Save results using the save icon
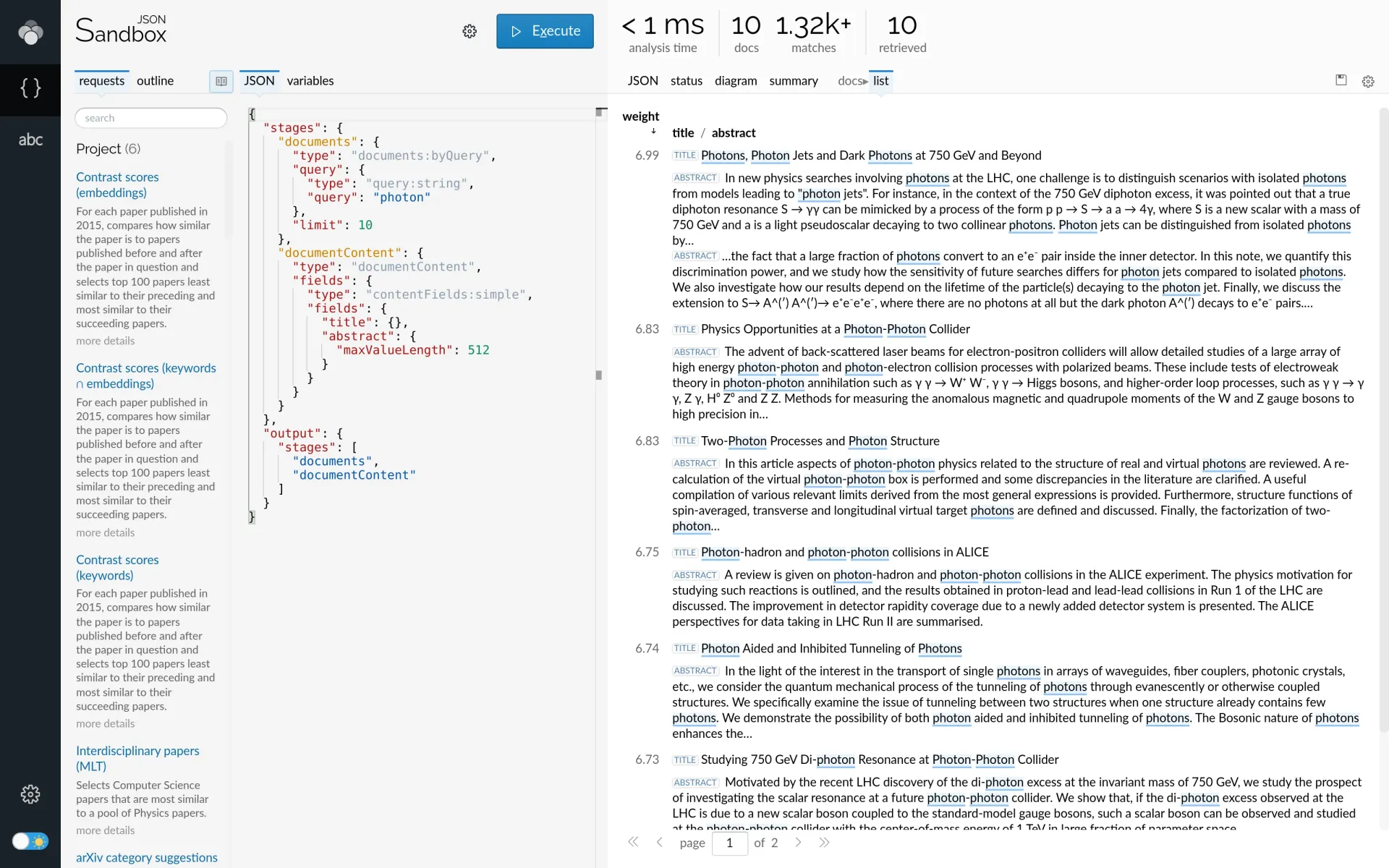This screenshot has width=1389, height=868. [x=1341, y=80]
